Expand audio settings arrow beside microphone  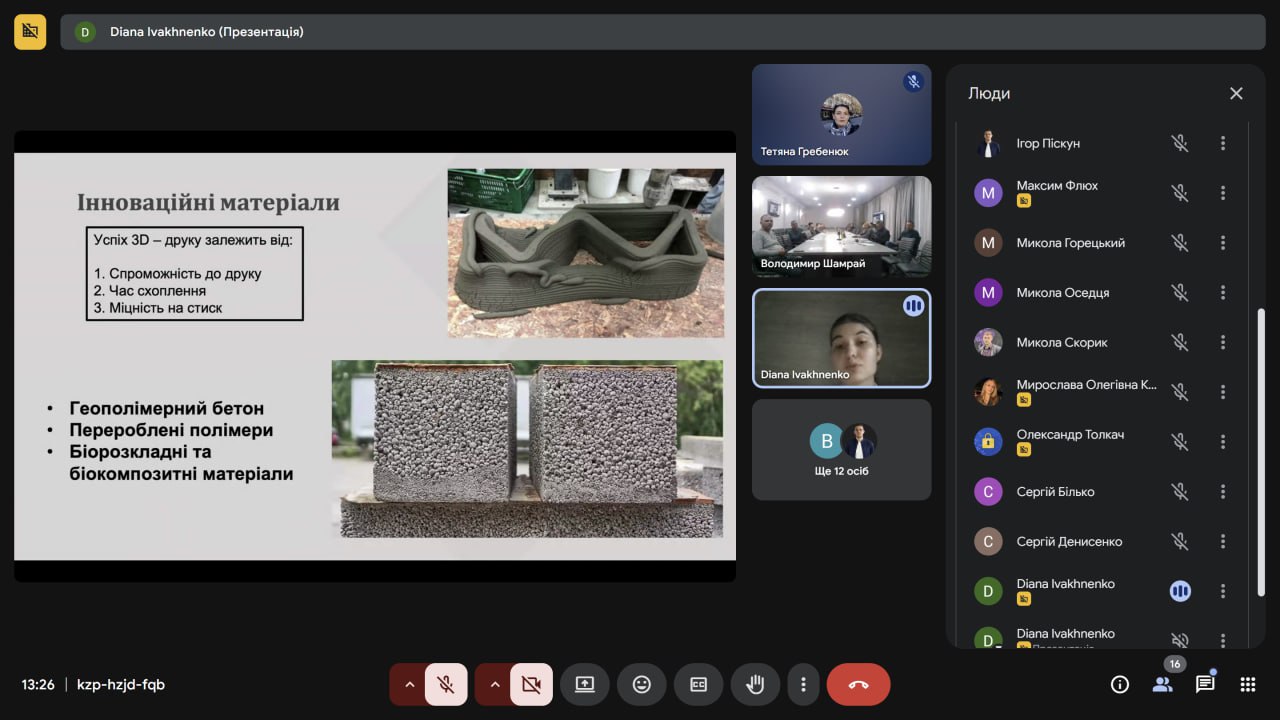tap(409, 685)
